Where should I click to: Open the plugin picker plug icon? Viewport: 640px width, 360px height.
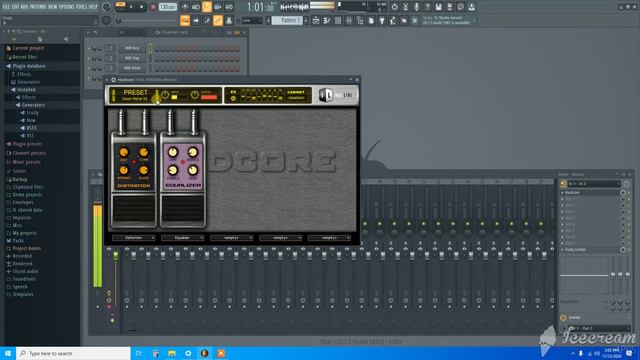pos(382,20)
